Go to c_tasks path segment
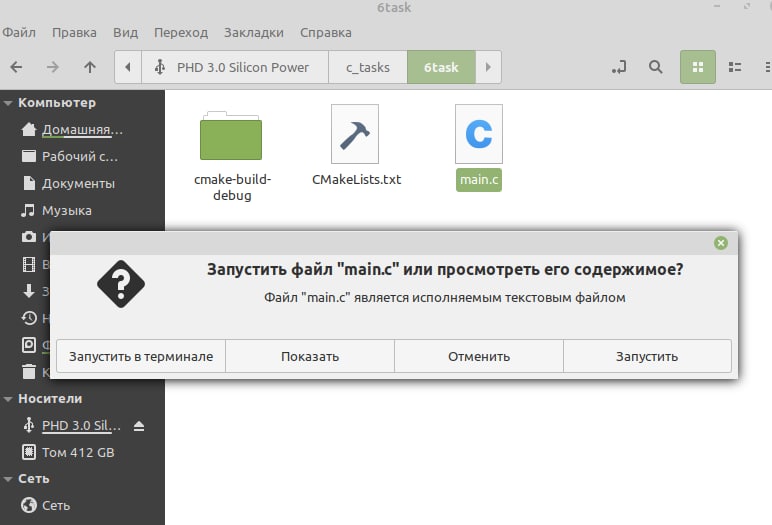 (368, 67)
